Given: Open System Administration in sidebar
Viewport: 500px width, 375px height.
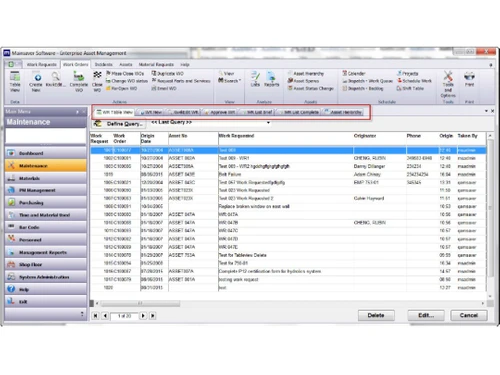Looking at the screenshot, I should [46, 277].
